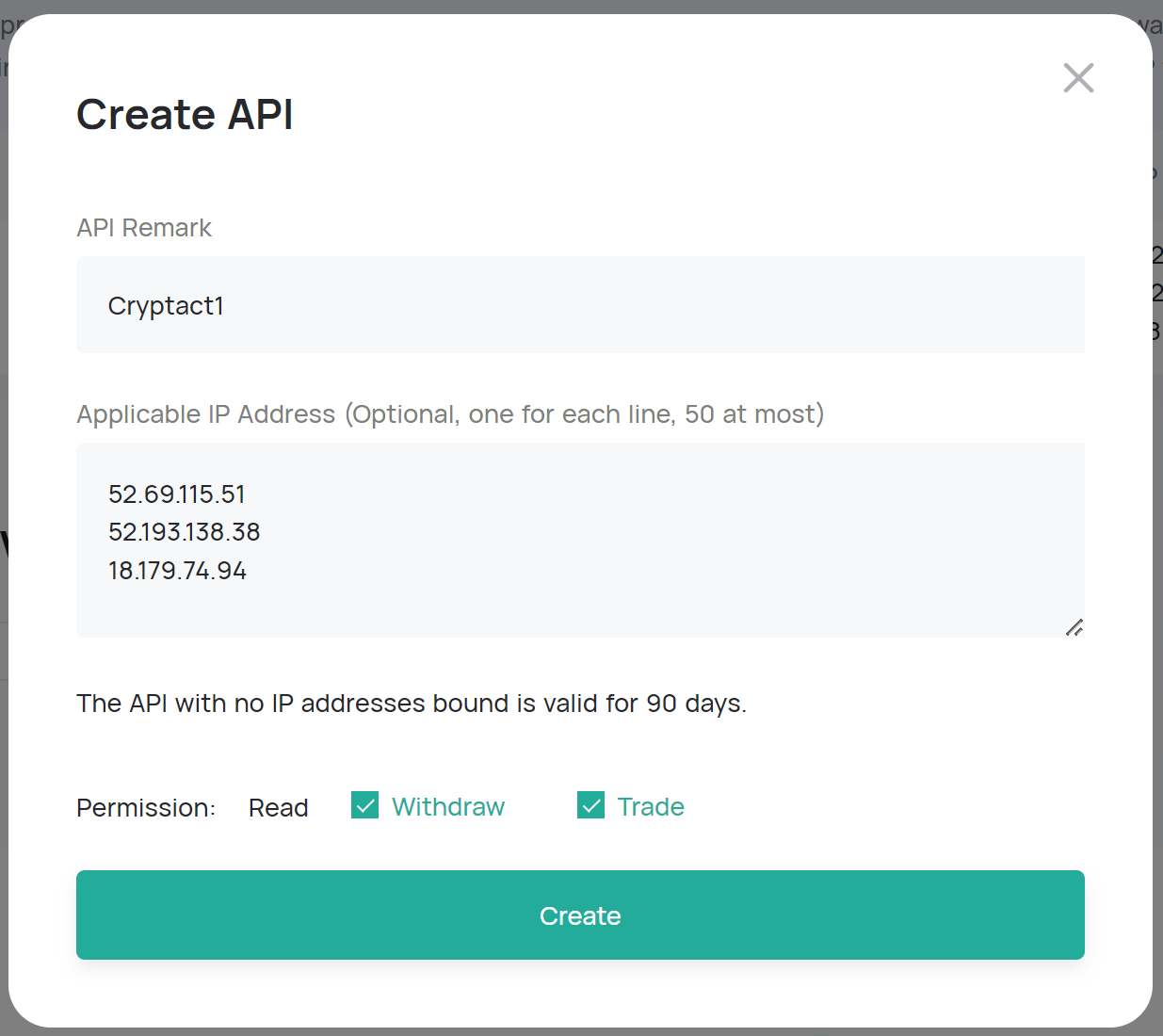
Task: Click the Permission: label text
Action: (146, 808)
